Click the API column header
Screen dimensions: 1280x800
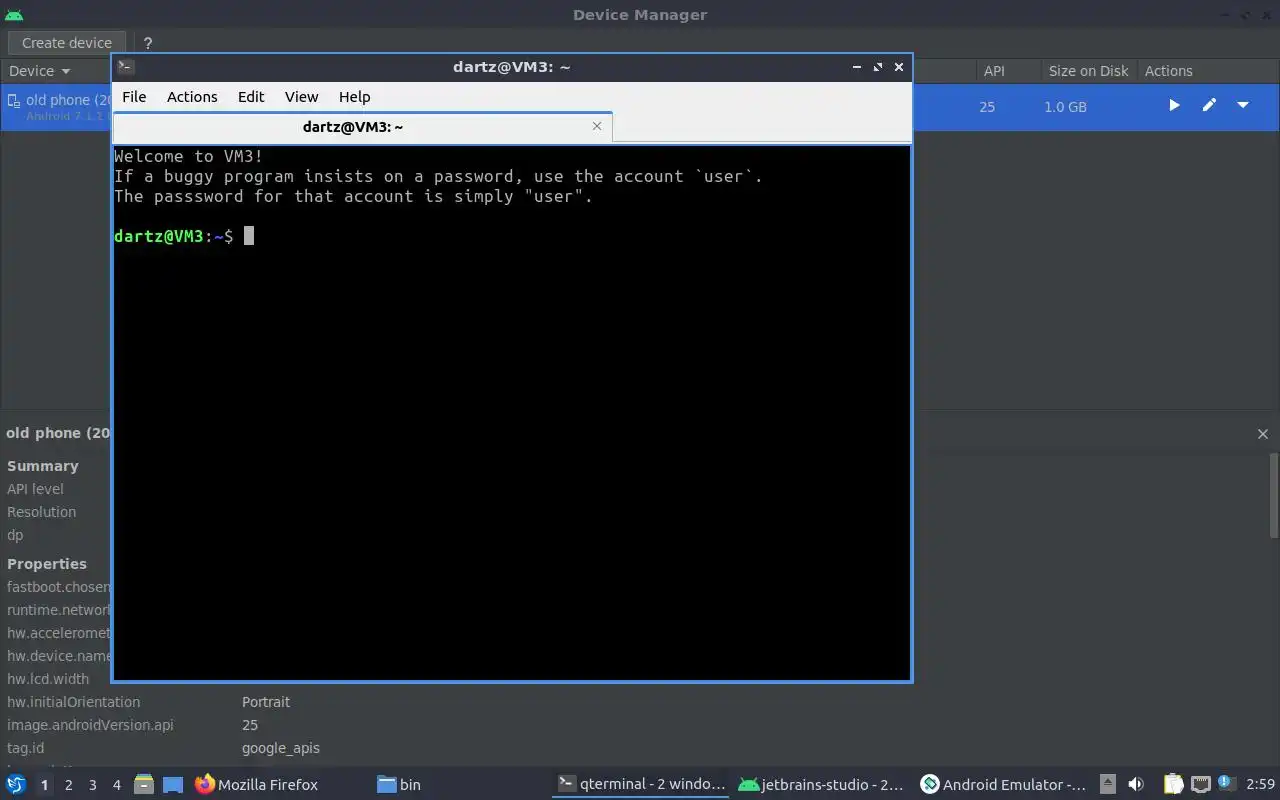[x=994, y=71]
